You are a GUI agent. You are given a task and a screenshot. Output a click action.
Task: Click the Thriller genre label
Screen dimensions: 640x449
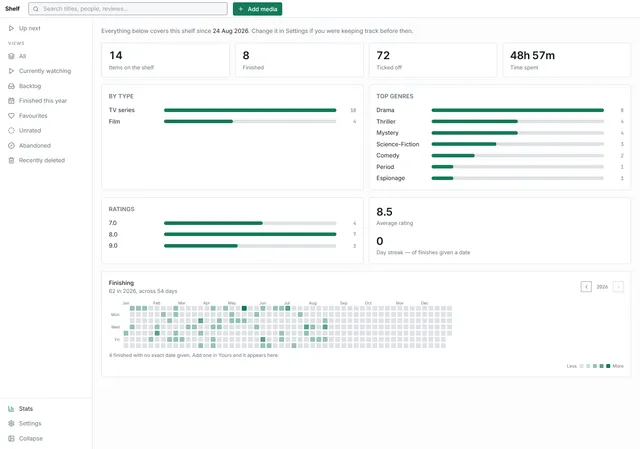[x=386, y=122]
